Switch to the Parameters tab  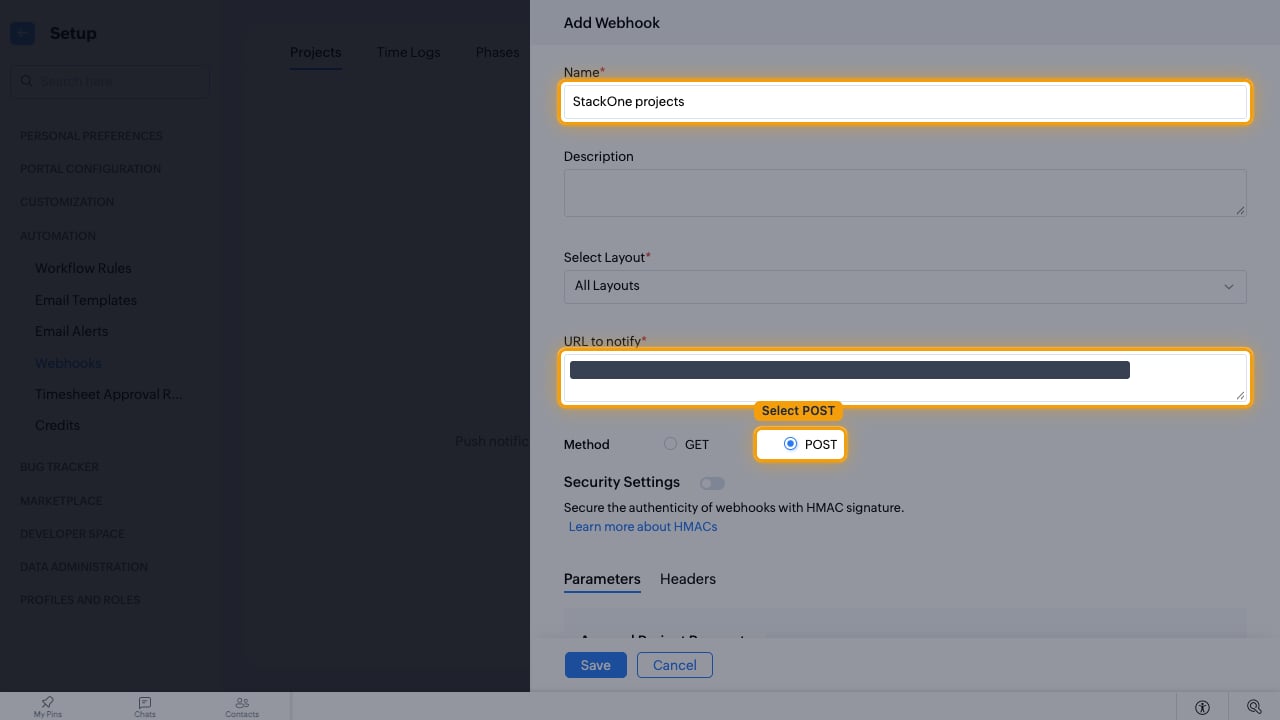(x=602, y=579)
